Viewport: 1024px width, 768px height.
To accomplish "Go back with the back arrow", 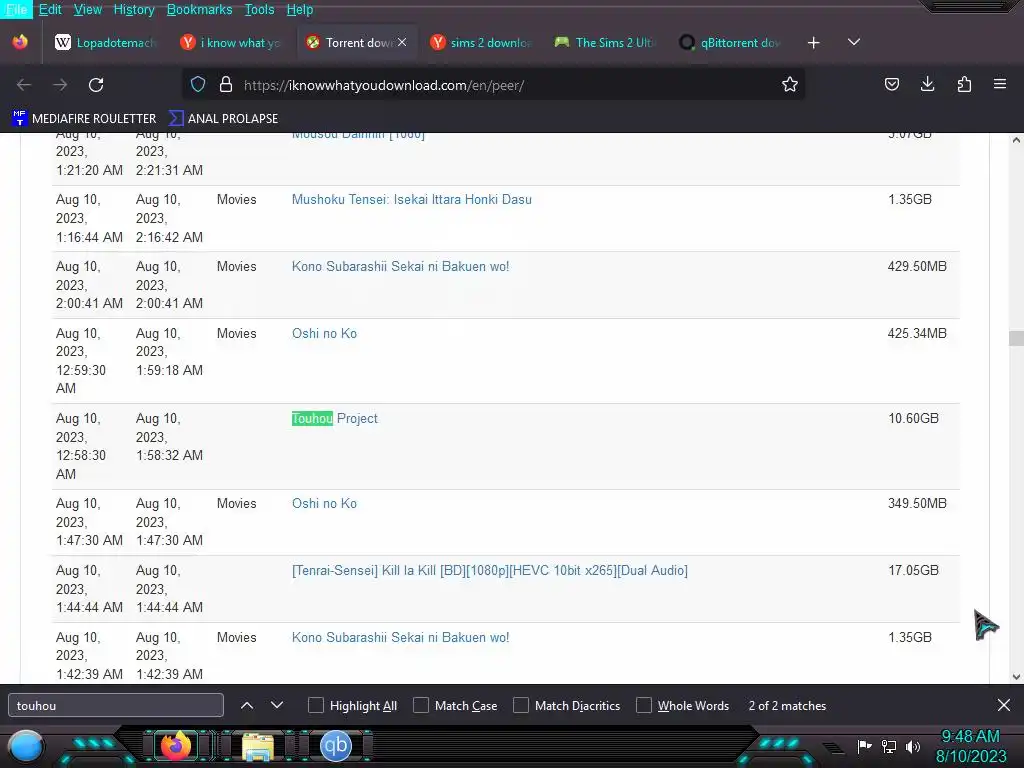I will tap(24, 85).
